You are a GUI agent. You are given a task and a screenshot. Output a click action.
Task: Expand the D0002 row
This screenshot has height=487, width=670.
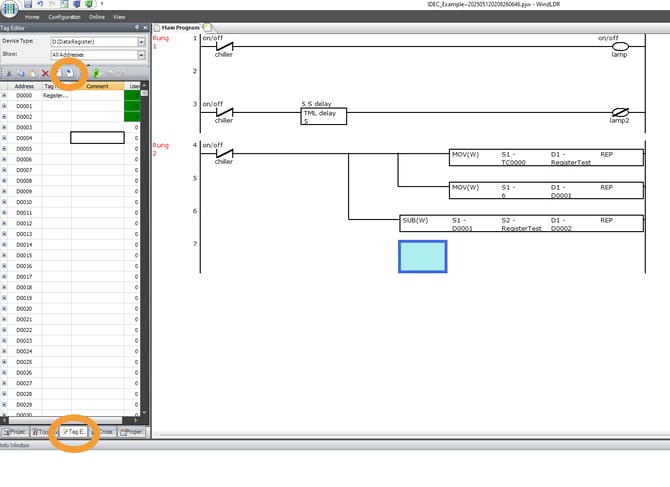pyautogui.click(x=4, y=117)
